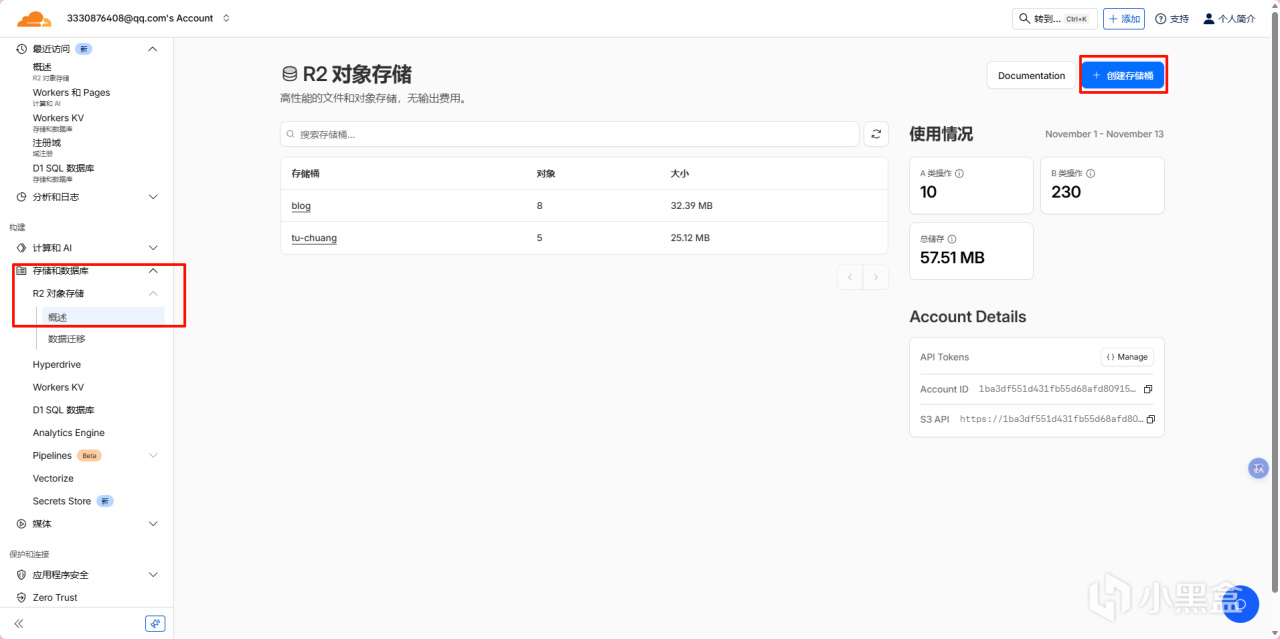Go to previous page of buckets
Image resolution: width=1280 pixels, height=639 pixels.
[x=850, y=277]
